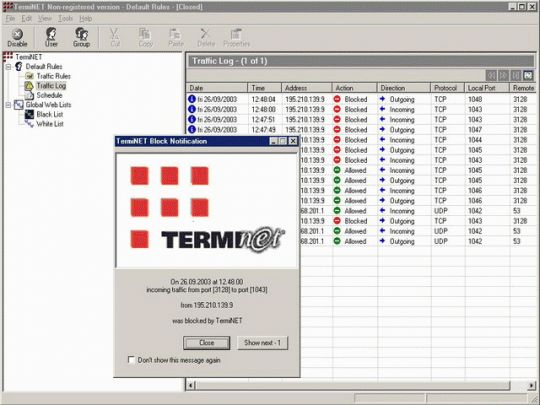Sort by the Direction column header

click(x=404, y=88)
